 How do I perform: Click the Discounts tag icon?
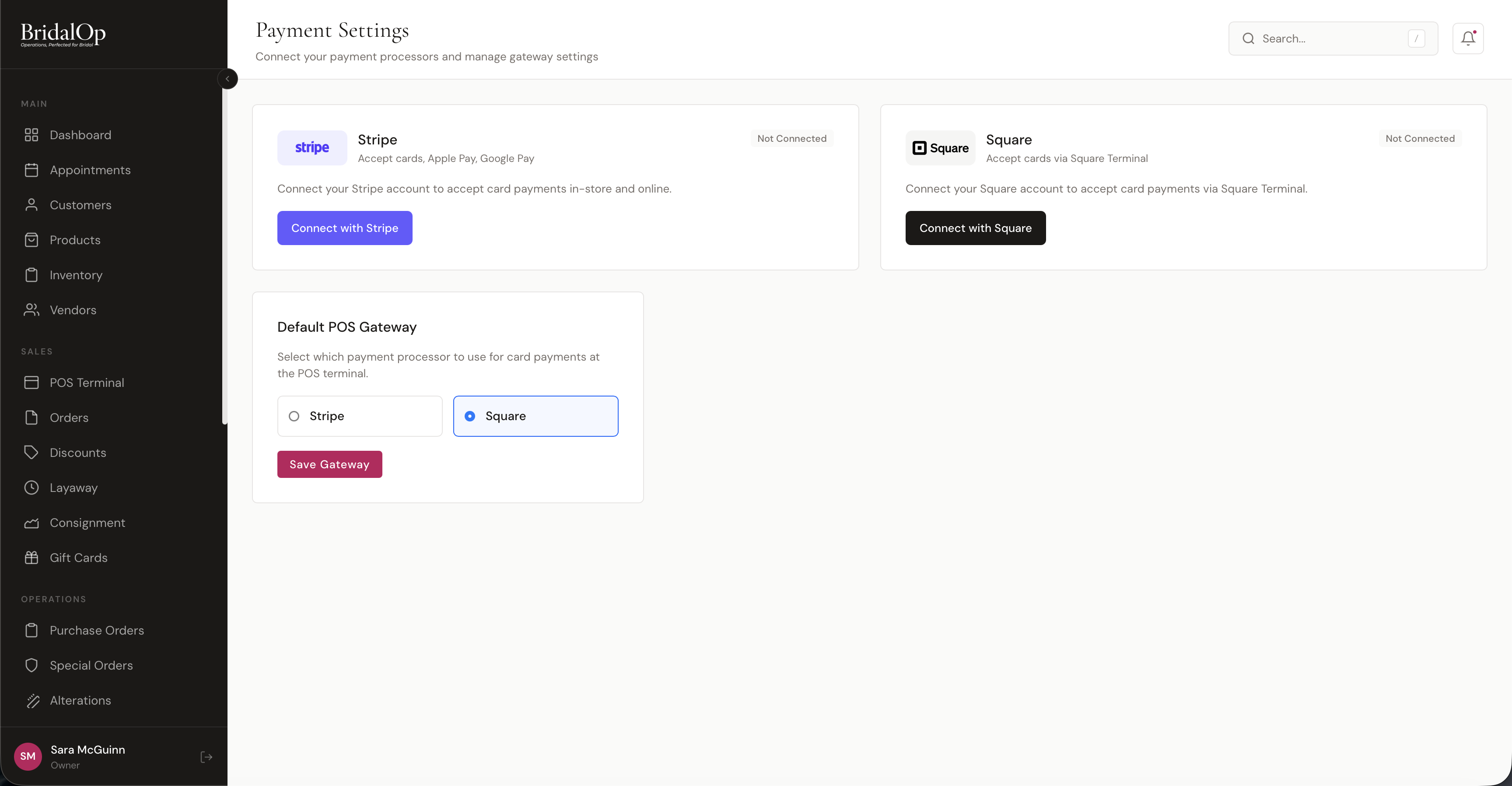click(x=32, y=452)
